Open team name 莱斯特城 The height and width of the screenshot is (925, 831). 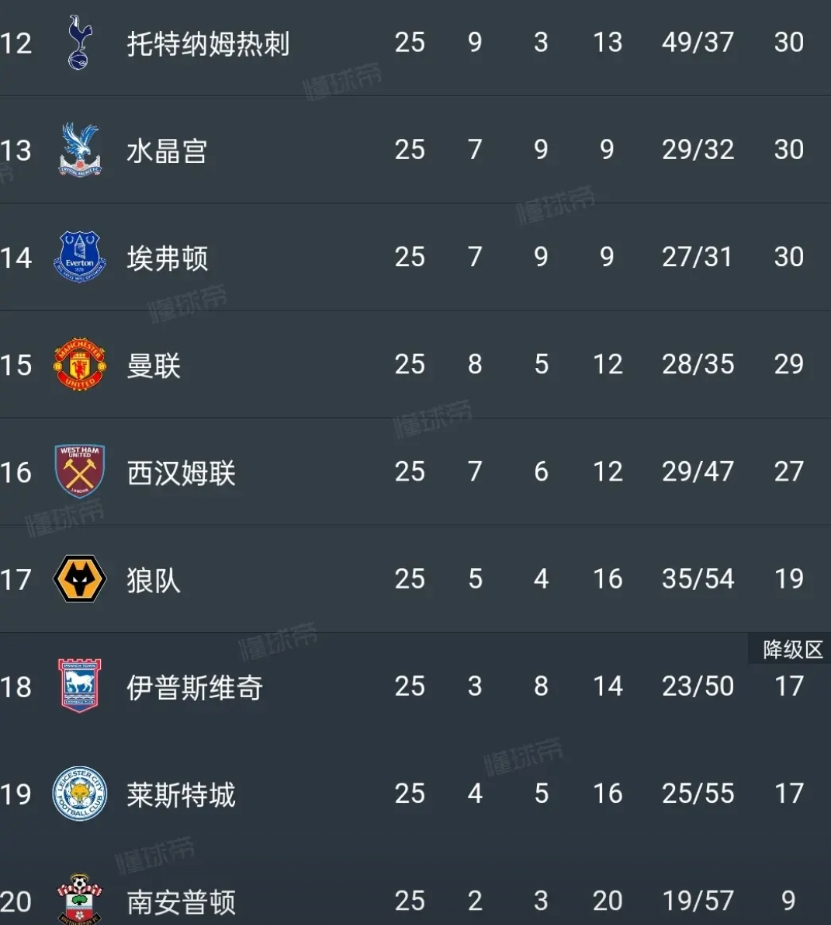click(x=181, y=795)
